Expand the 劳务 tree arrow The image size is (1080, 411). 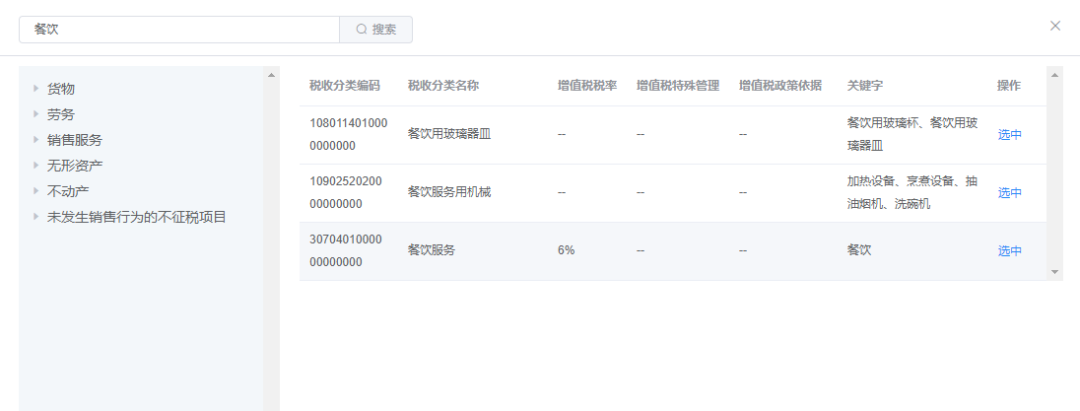pyautogui.click(x=36, y=114)
